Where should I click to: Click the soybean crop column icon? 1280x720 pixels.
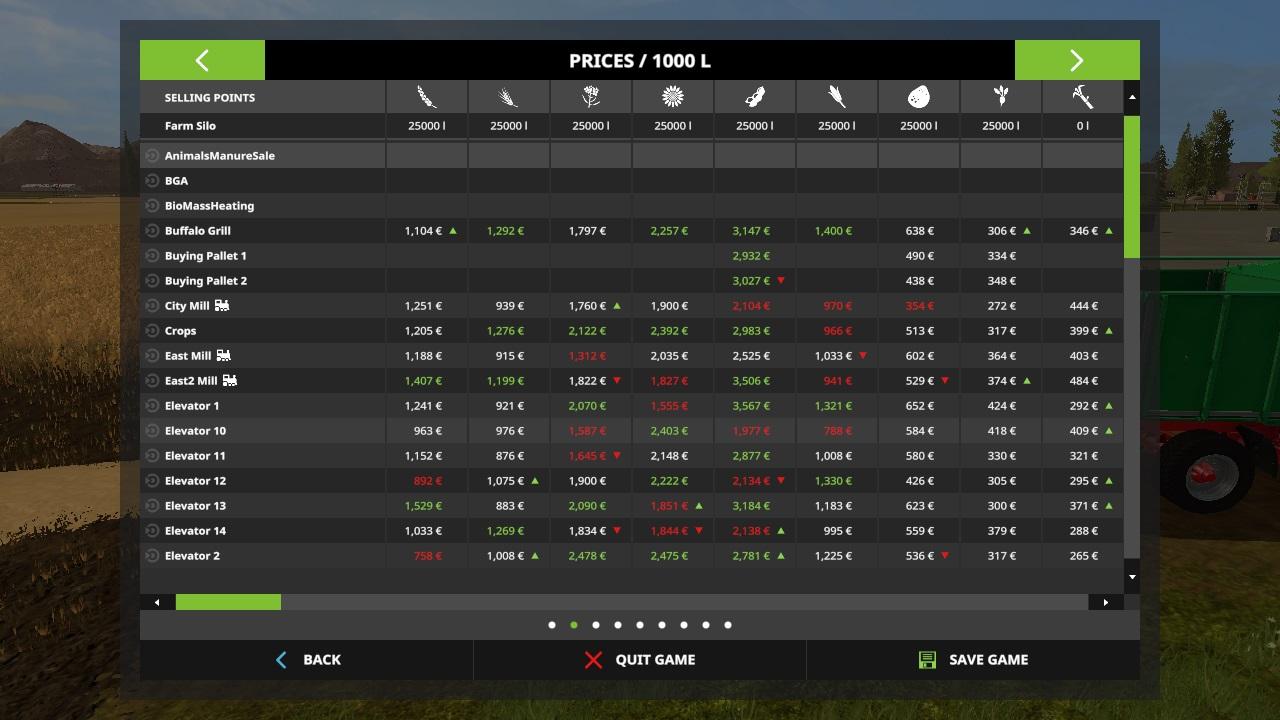point(755,97)
